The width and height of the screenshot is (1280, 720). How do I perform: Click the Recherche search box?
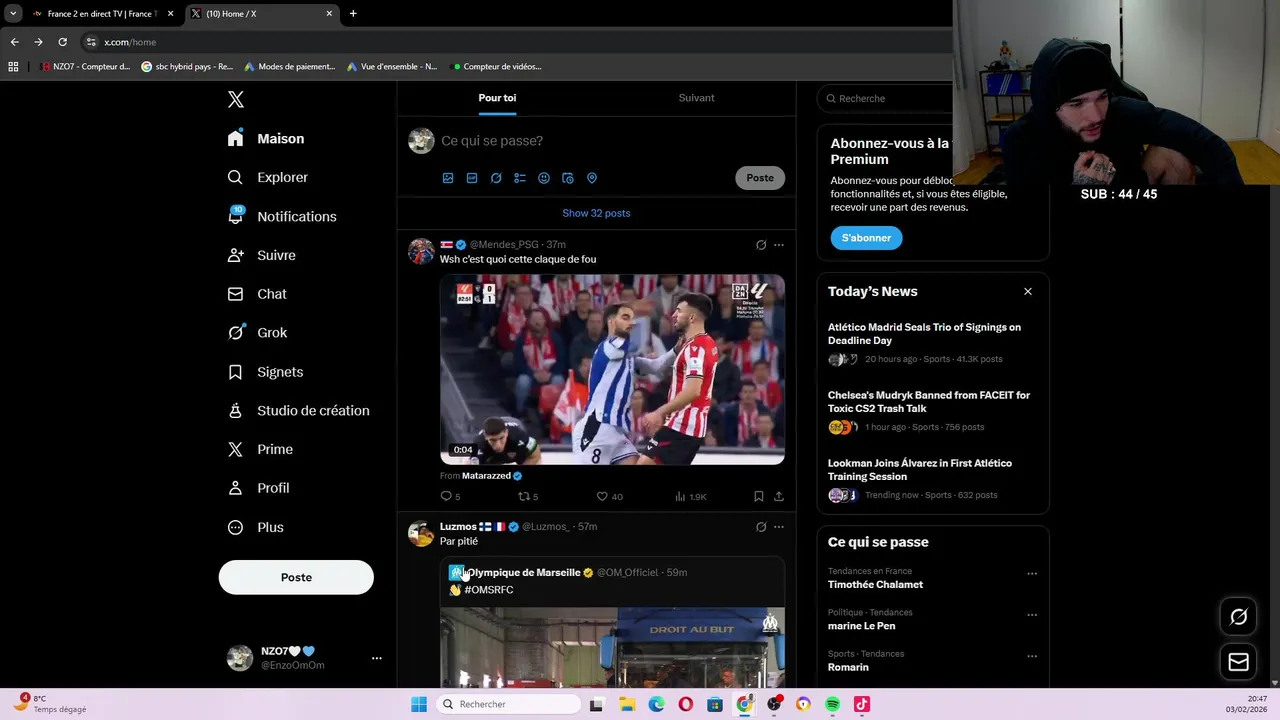tap(885, 98)
